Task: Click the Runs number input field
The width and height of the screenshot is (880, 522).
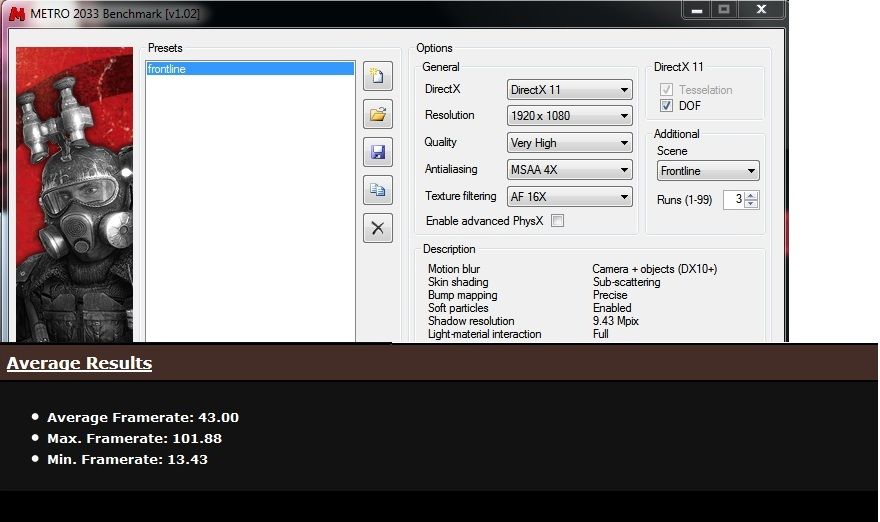Action: pyautogui.click(x=734, y=200)
